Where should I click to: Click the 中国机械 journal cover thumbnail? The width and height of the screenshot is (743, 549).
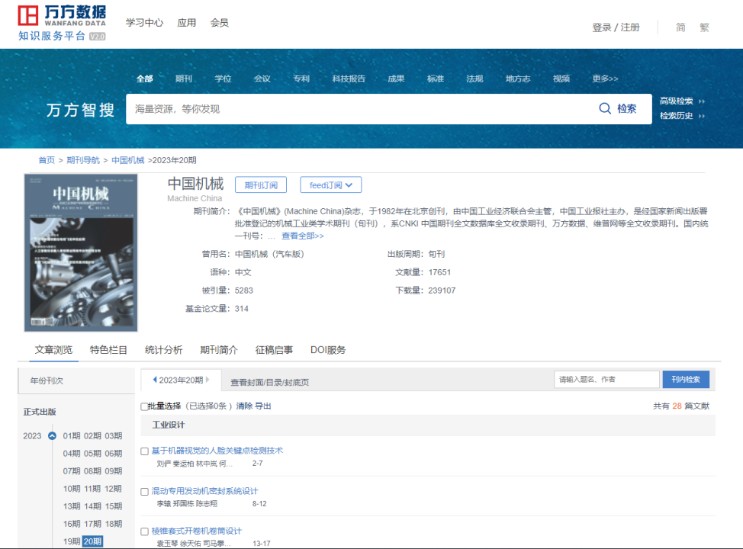[x=81, y=252]
